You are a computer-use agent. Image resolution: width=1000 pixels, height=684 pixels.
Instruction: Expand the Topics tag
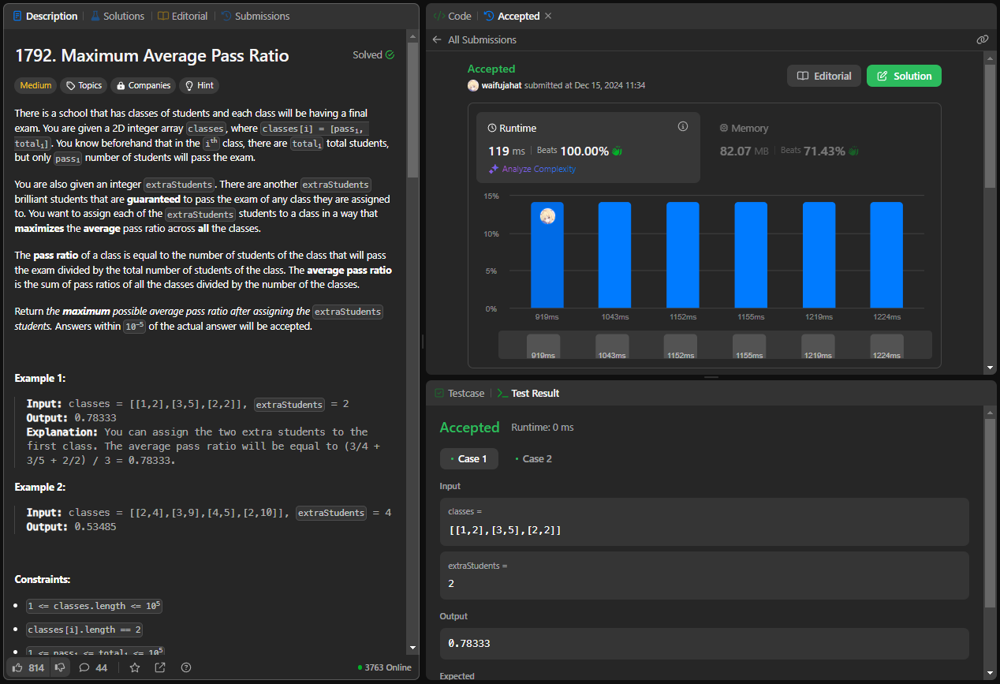[83, 86]
